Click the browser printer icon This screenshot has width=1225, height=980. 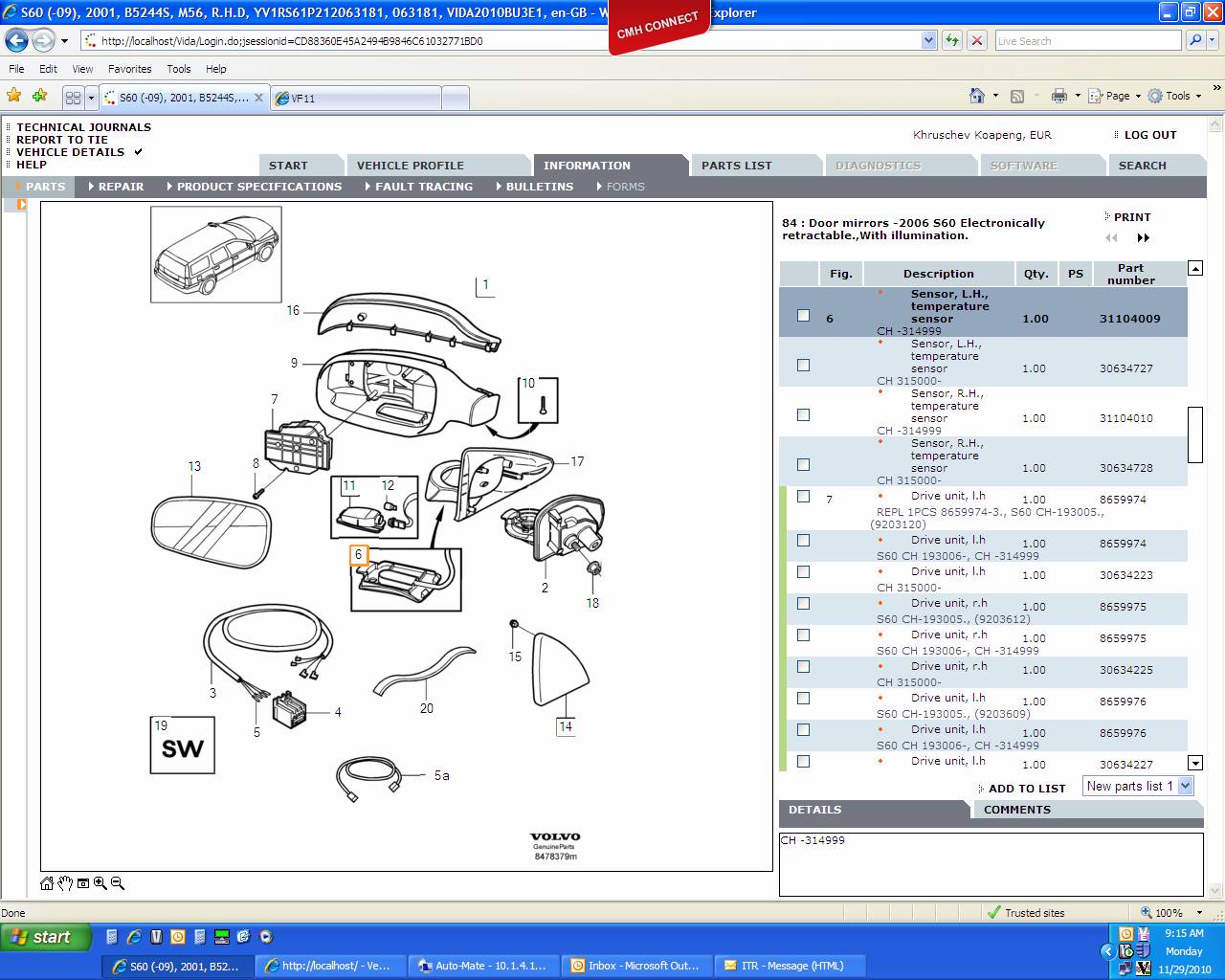point(1058,96)
